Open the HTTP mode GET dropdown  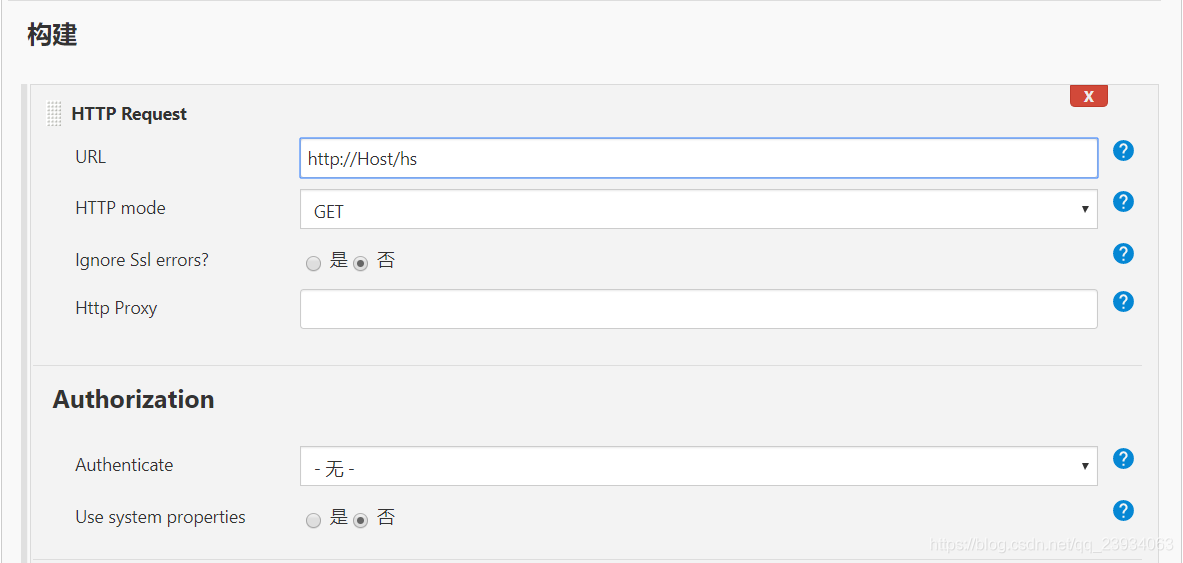[699, 209]
